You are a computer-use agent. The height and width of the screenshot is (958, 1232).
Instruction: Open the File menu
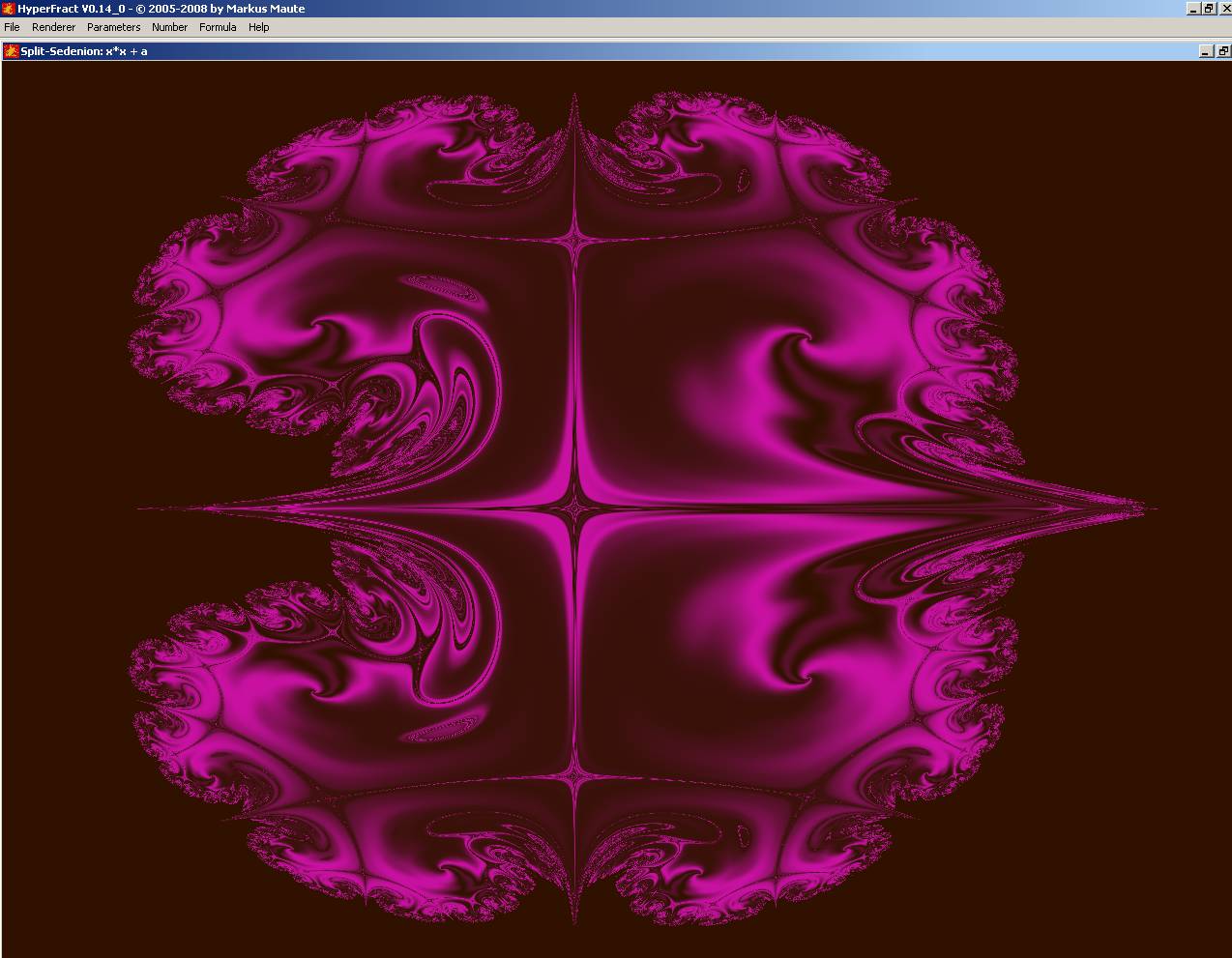[12, 27]
